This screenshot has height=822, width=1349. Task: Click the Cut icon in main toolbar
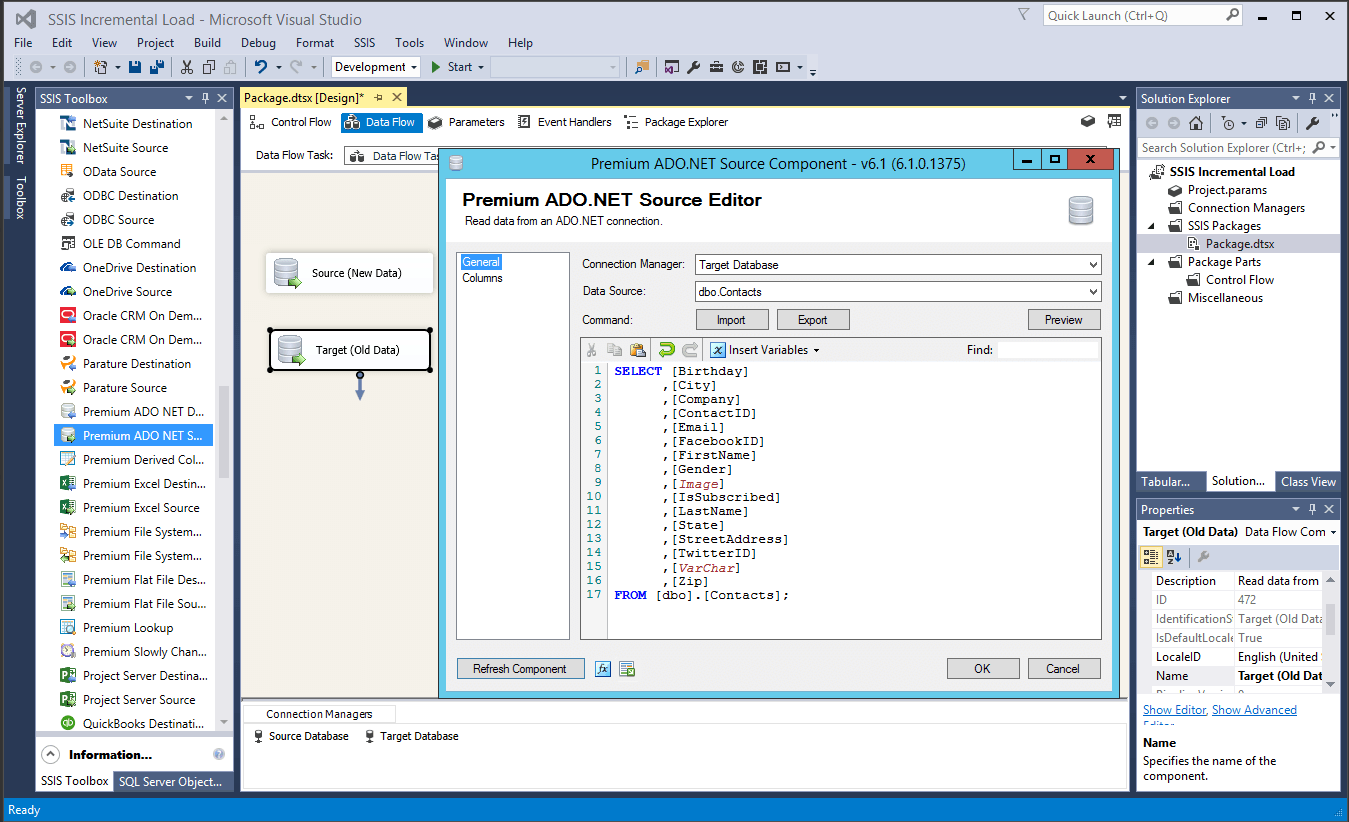(187, 67)
